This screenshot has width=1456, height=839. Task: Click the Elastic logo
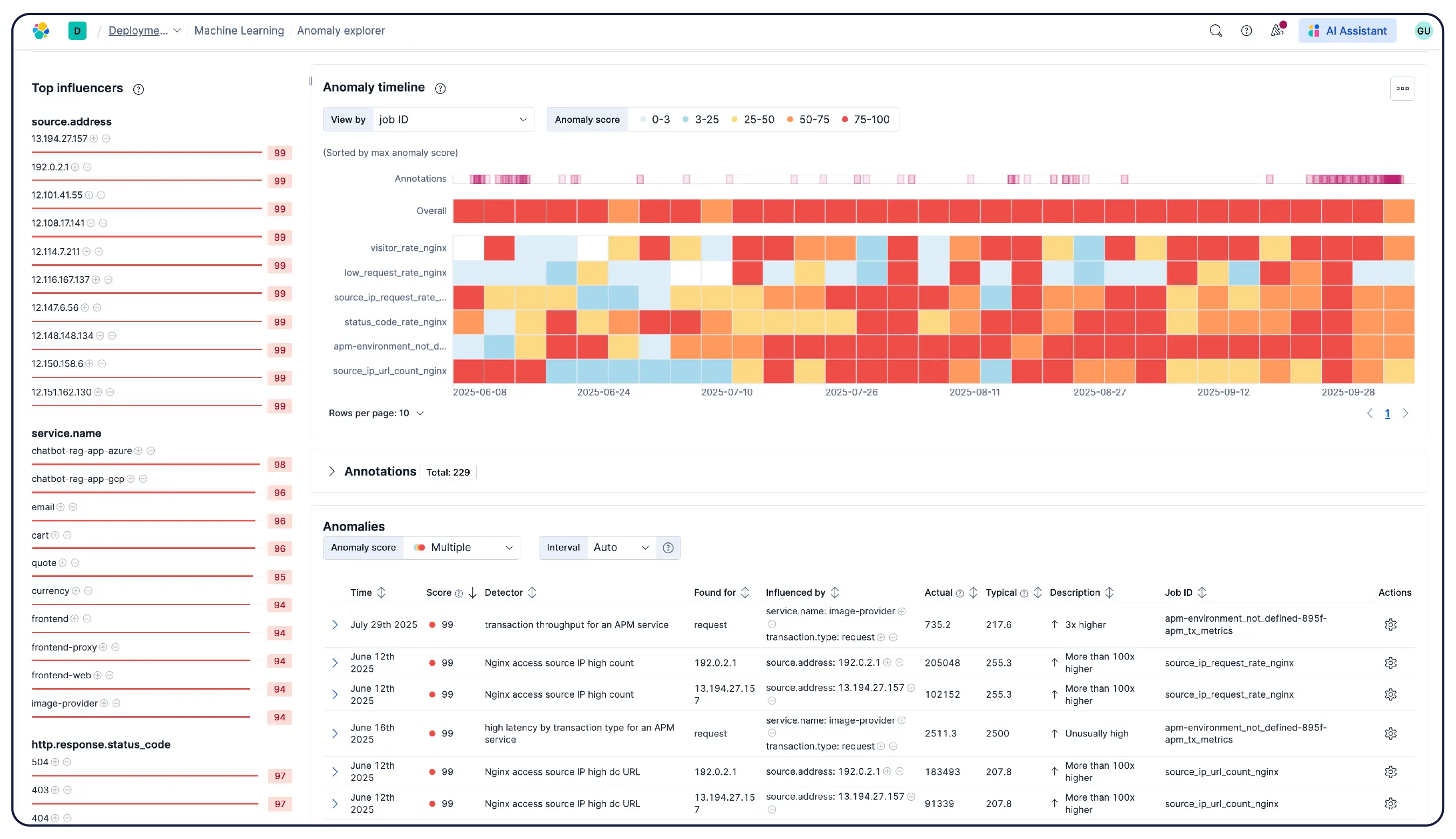pyautogui.click(x=40, y=31)
